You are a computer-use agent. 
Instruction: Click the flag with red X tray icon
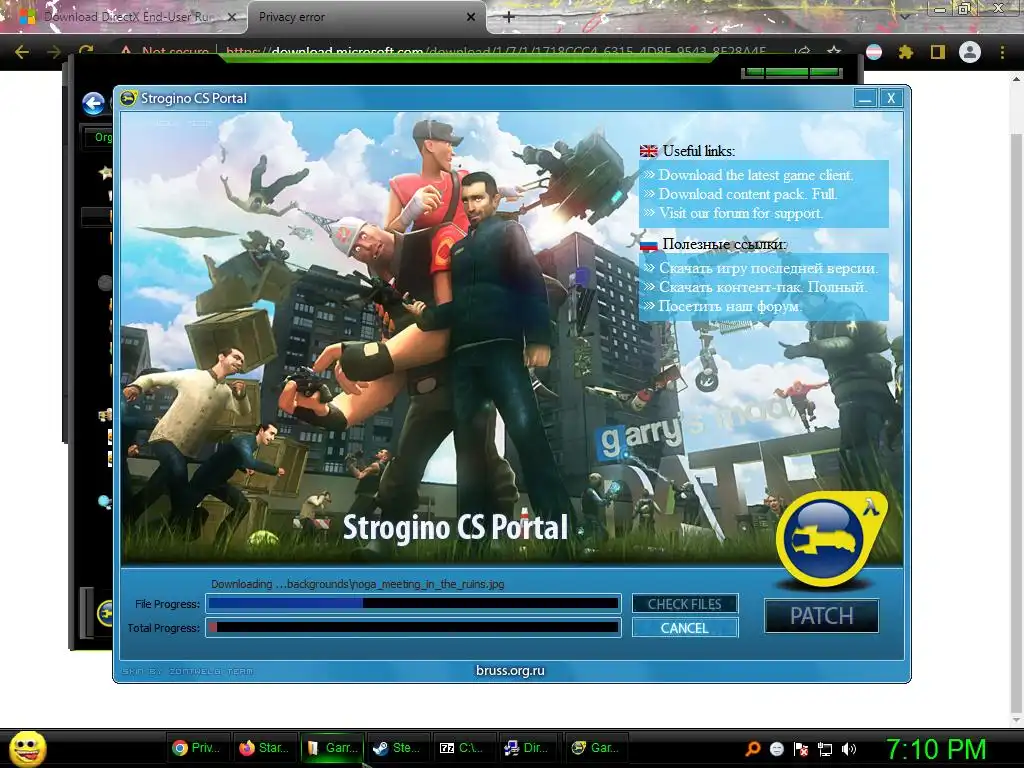point(801,749)
